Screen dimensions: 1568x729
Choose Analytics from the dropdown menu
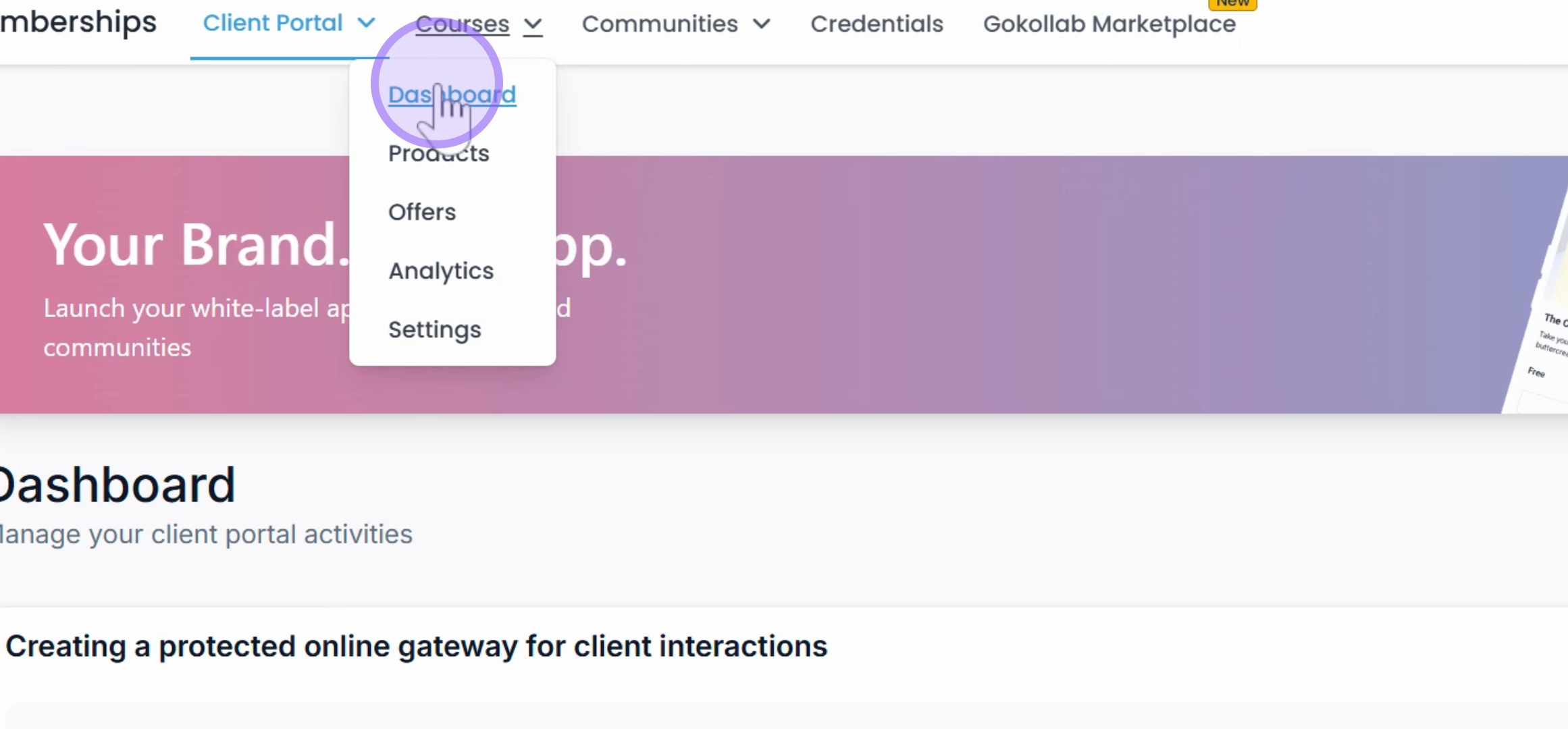click(x=441, y=271)
